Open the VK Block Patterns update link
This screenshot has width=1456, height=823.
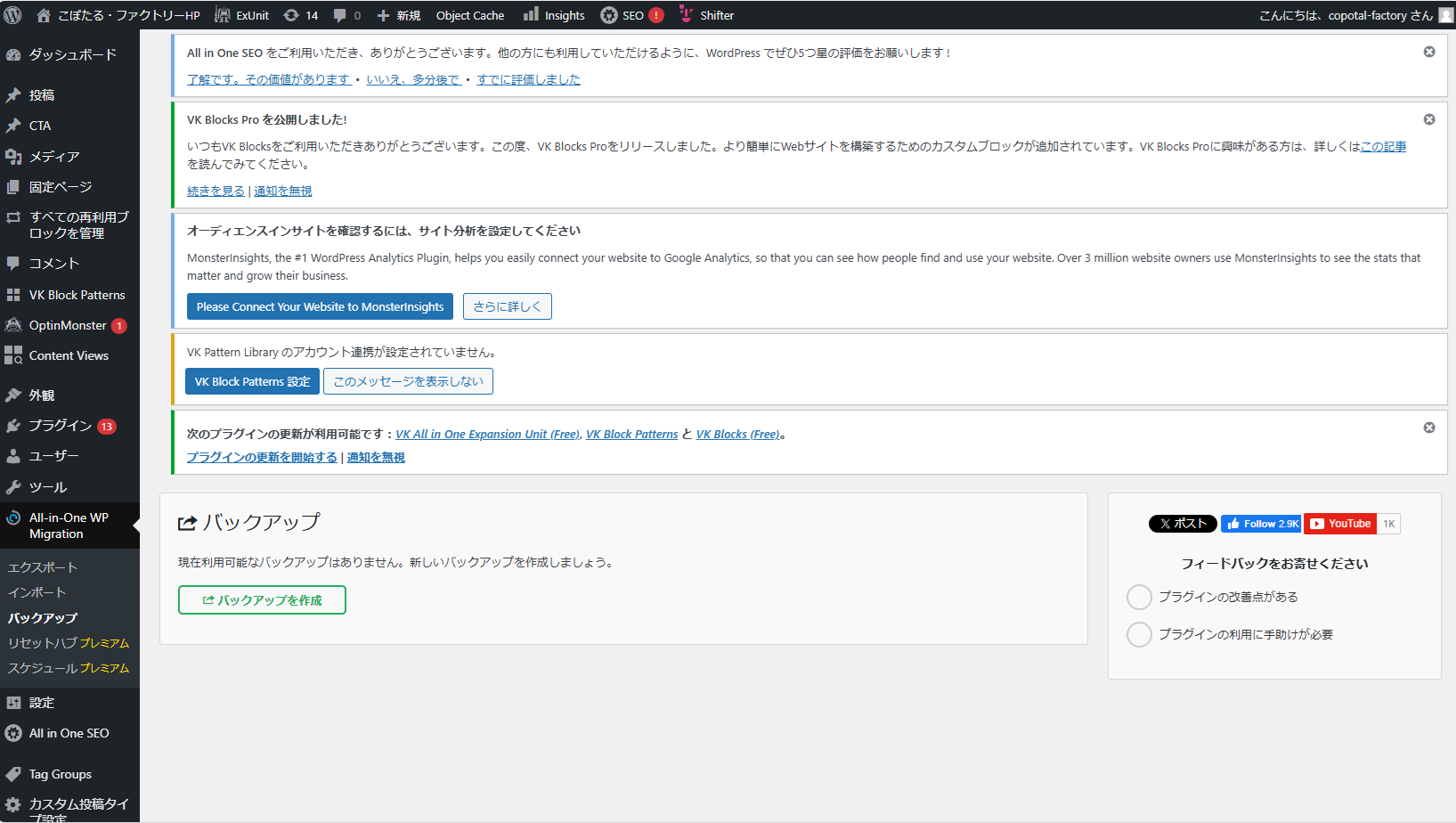pos(631,434)
